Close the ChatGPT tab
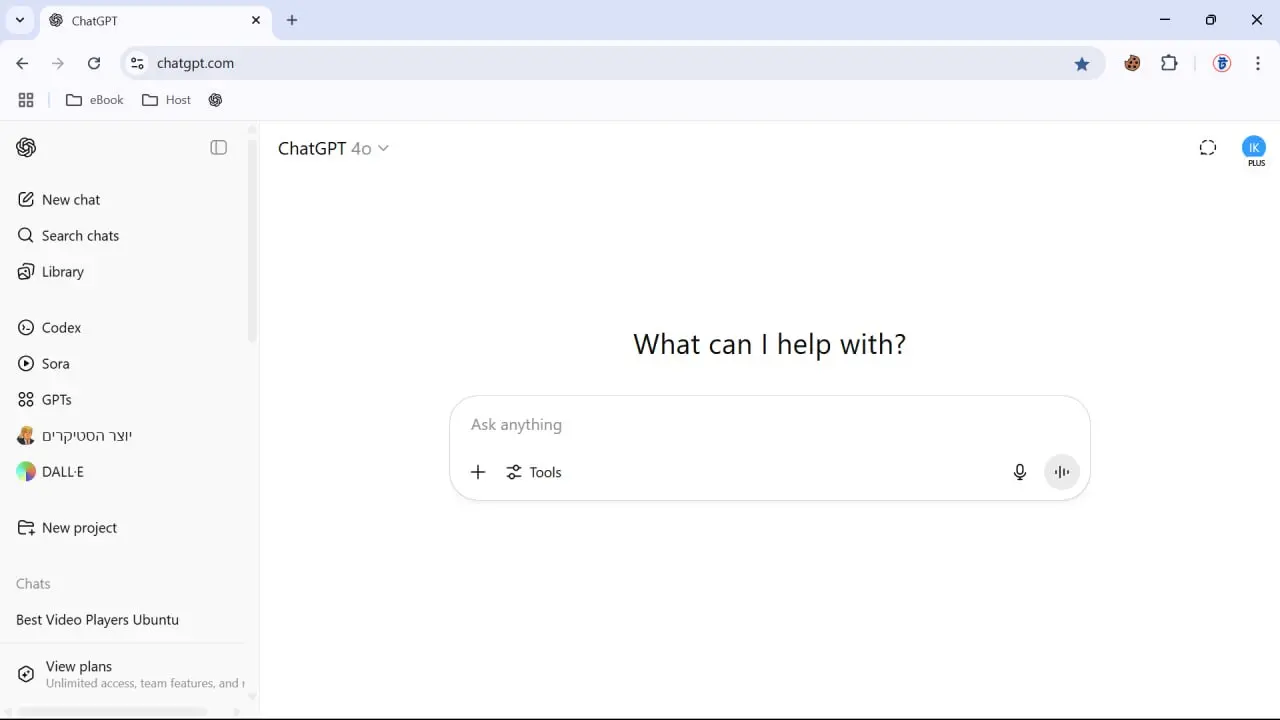 coord(256,20)
